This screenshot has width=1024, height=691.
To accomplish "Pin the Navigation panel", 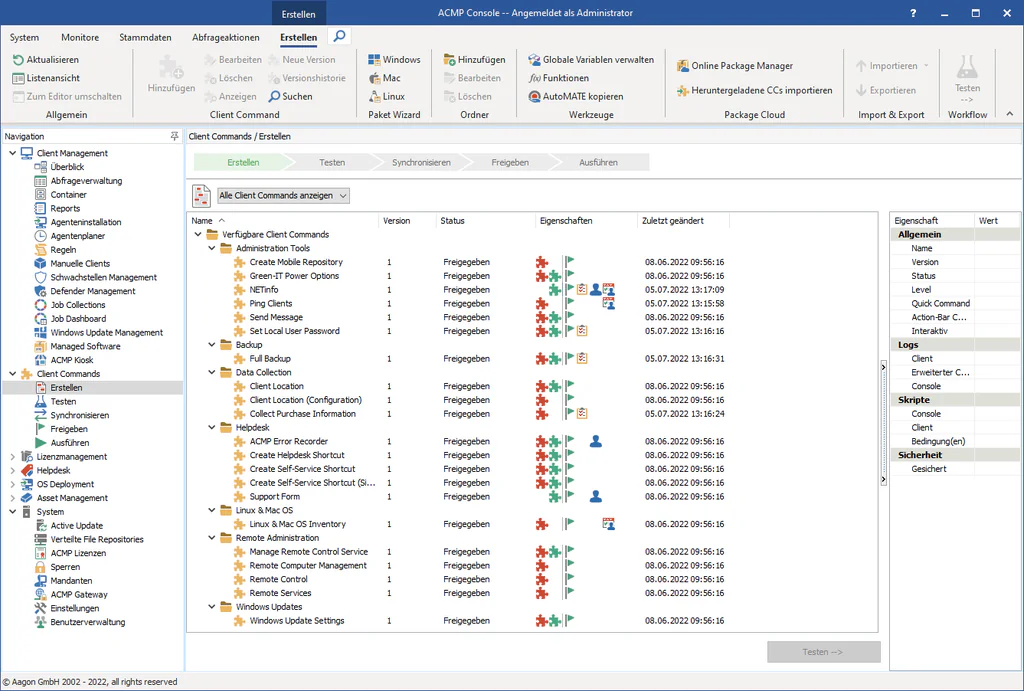I will [x=175, y=136].
